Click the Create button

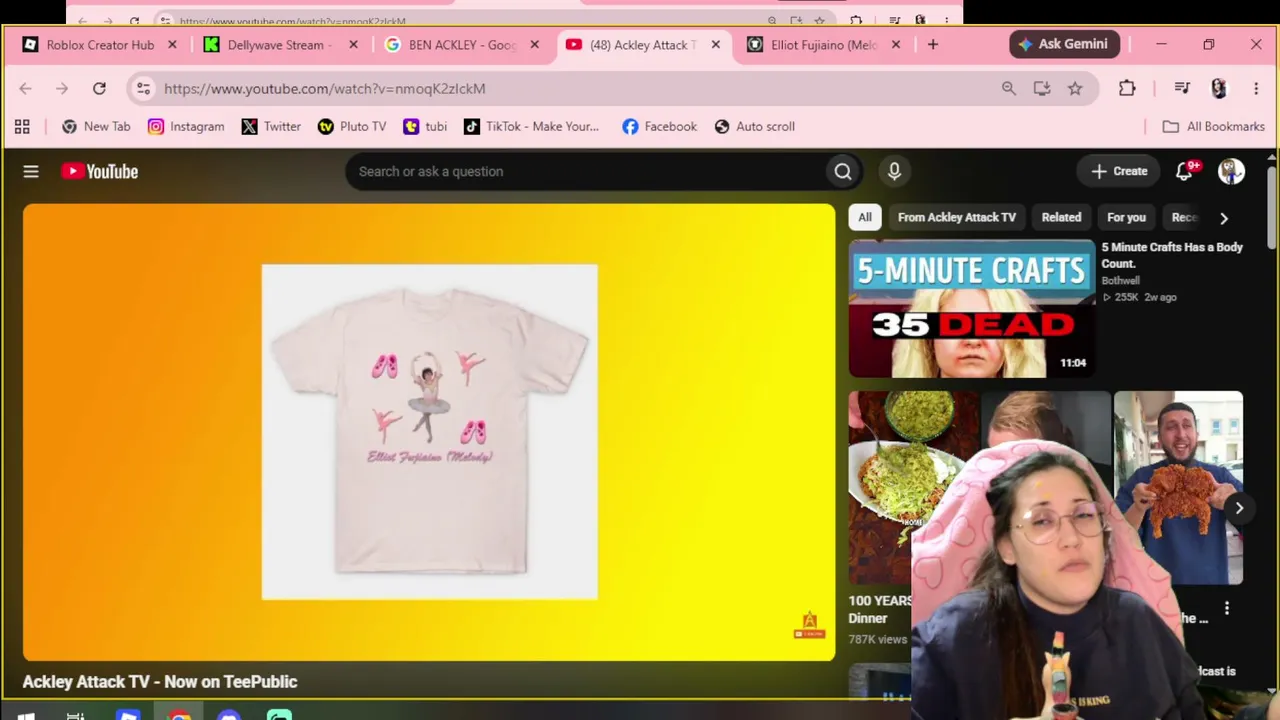click(x=1119, y=172)
